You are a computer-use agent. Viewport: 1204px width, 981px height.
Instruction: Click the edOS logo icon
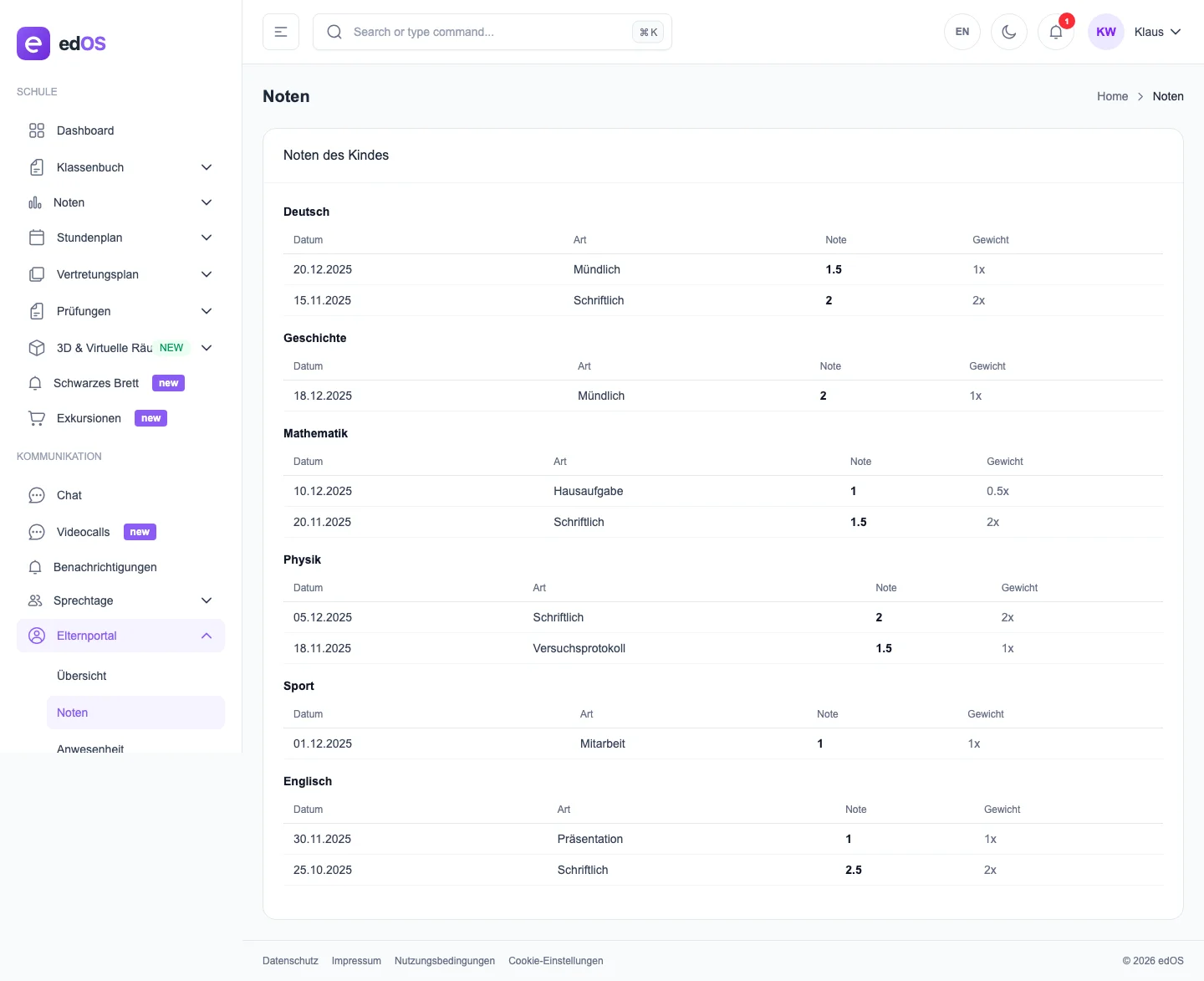33,43
